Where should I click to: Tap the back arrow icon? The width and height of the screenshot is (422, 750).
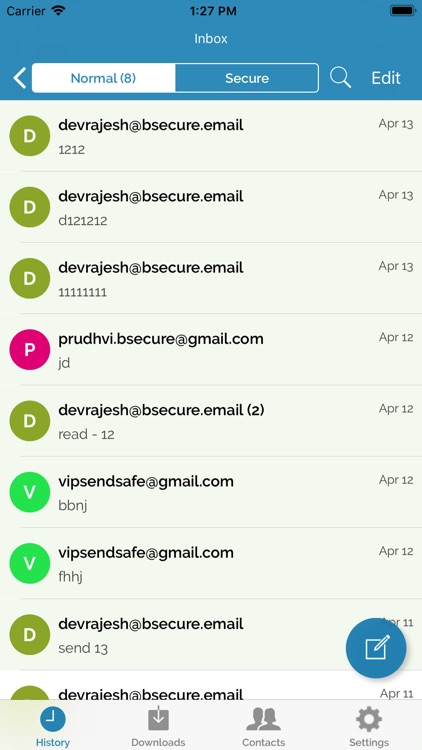20,78
